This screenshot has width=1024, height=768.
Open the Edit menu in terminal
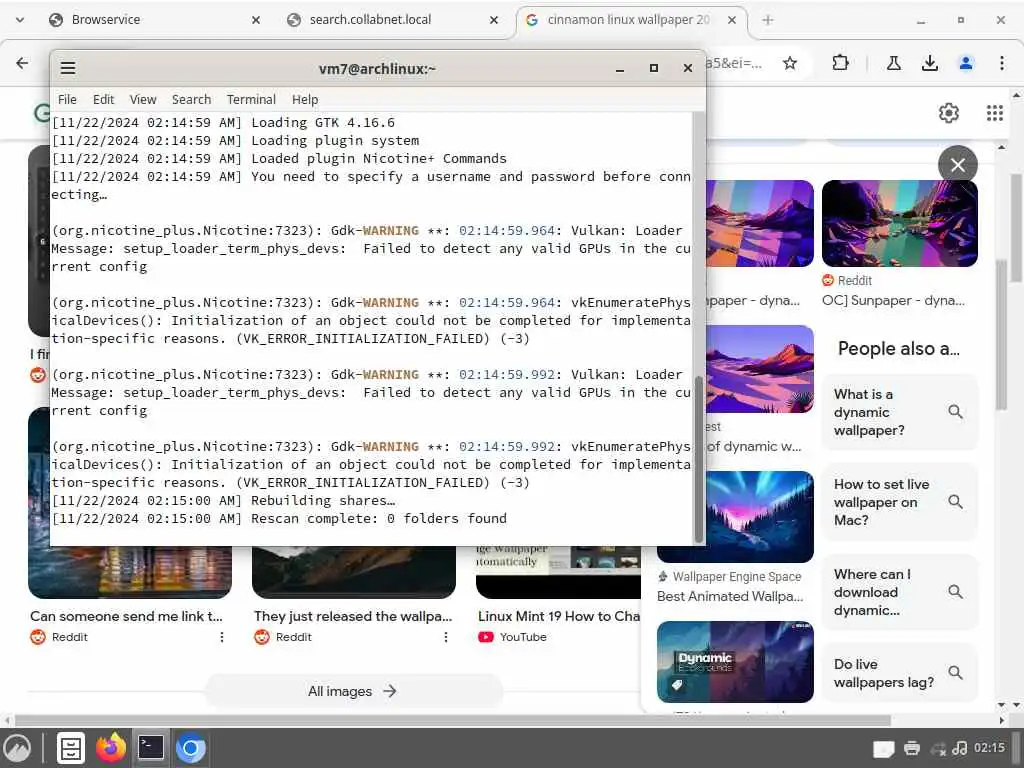(x=103, y=99)
